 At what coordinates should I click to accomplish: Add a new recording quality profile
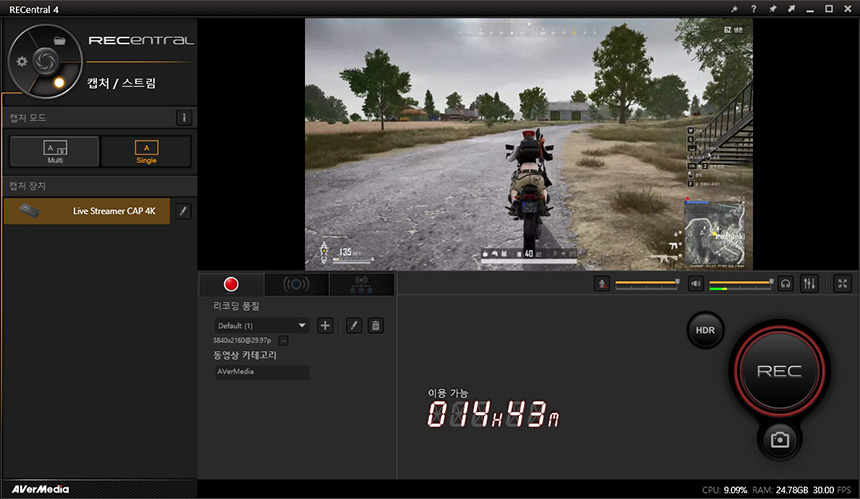click(325, 325)
